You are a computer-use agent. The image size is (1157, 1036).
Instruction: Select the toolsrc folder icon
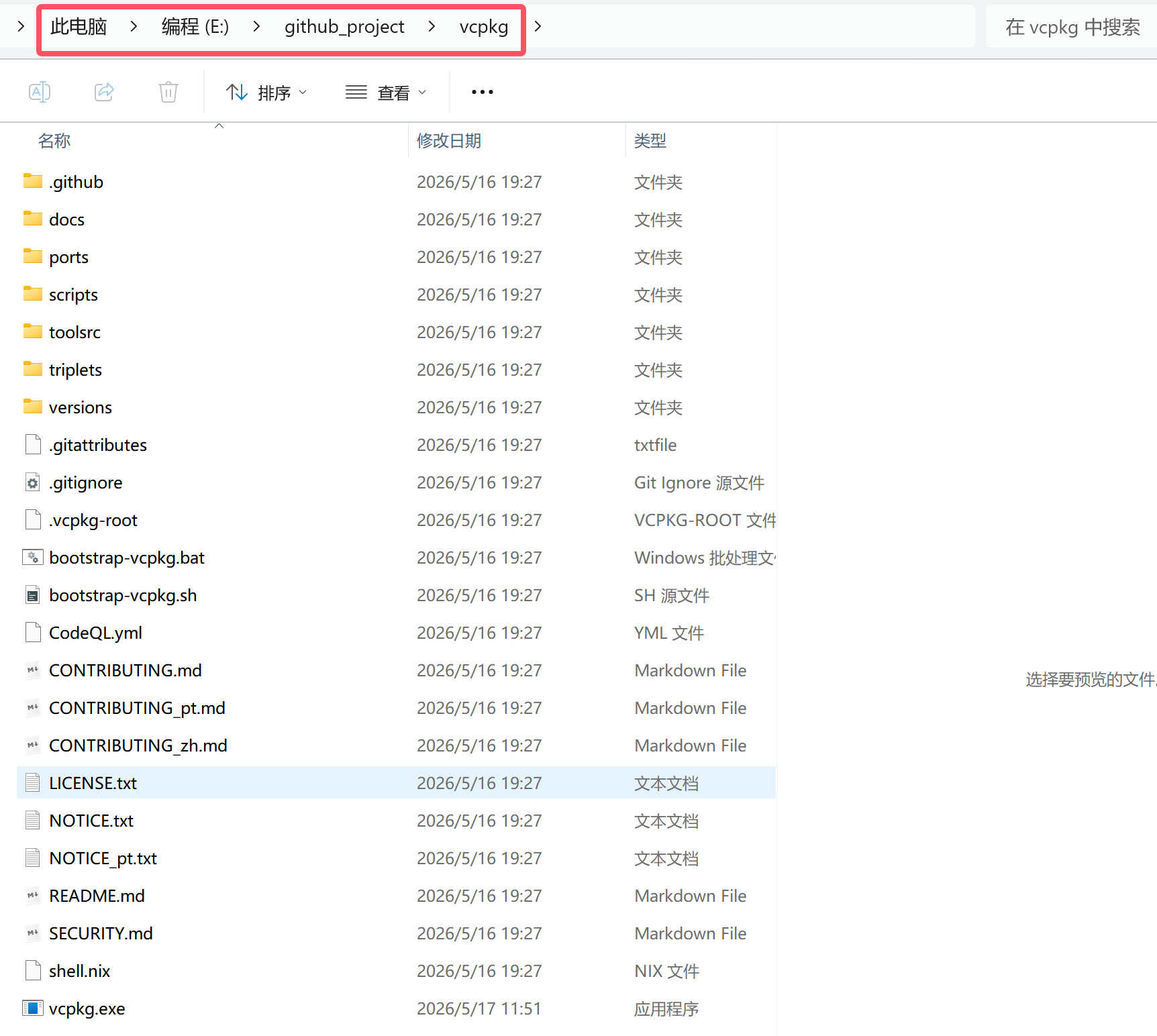click(33, 331)
